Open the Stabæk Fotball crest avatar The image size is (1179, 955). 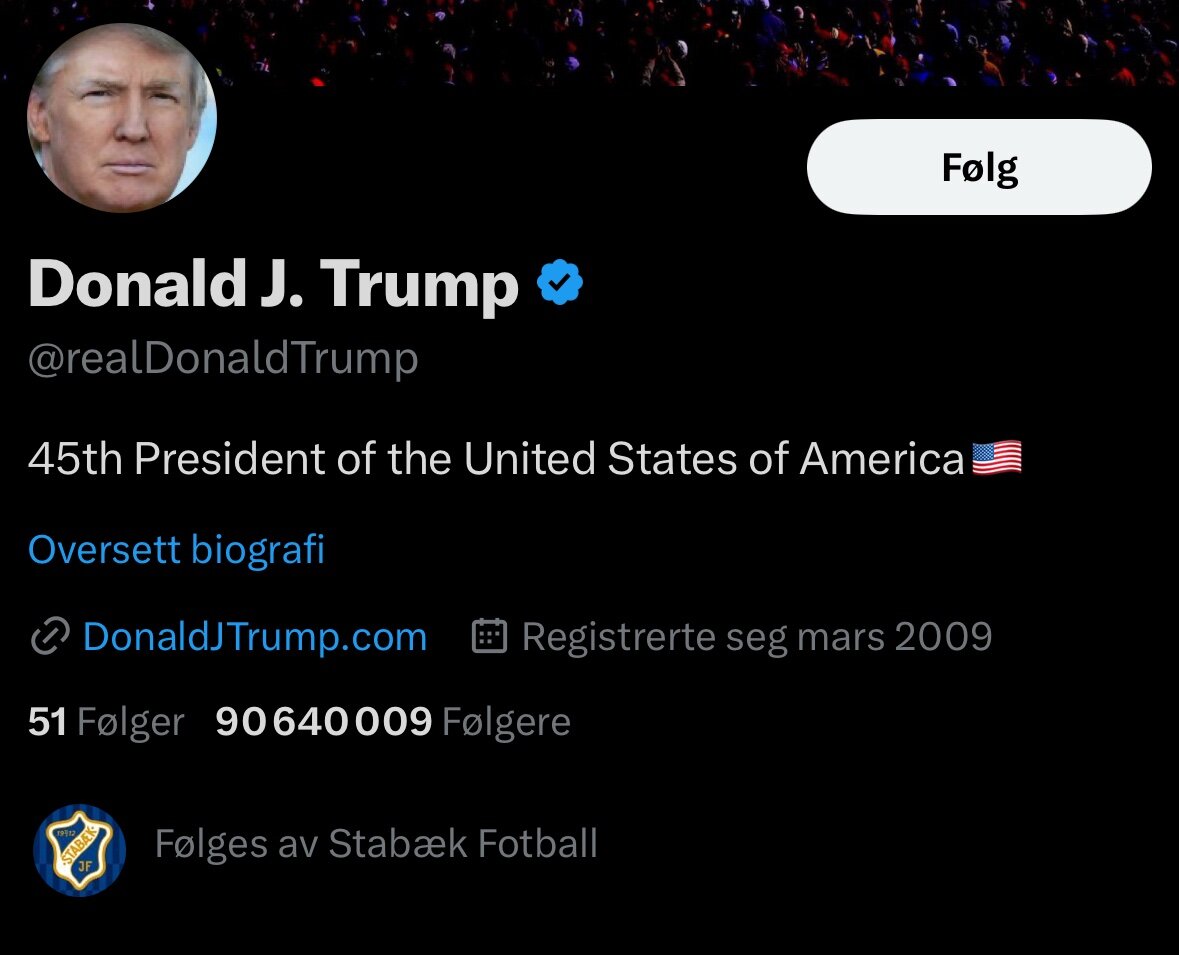click(79, 850)
